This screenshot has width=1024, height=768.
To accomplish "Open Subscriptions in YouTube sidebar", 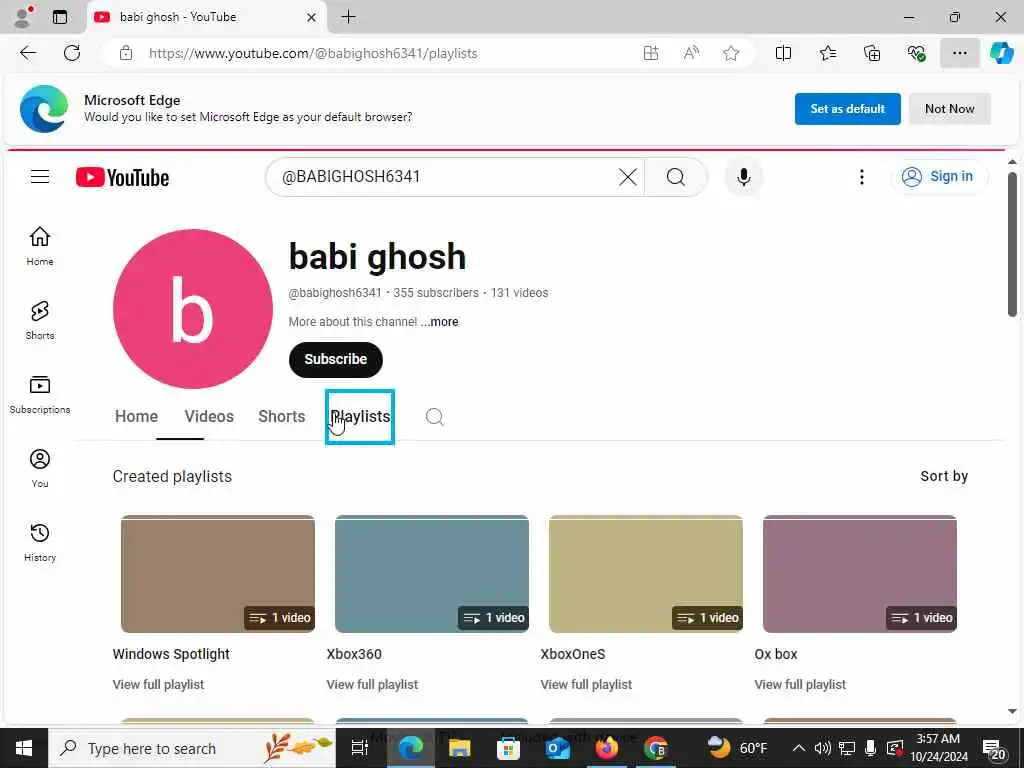I will [x=40, y=394].
